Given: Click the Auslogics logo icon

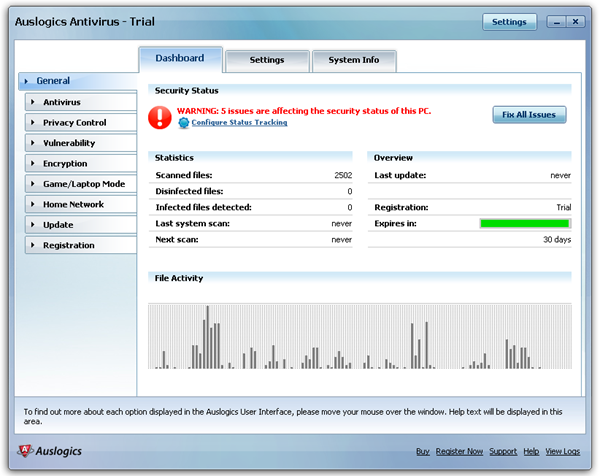Looking at the screenshot, I should (x=25, y=451).
